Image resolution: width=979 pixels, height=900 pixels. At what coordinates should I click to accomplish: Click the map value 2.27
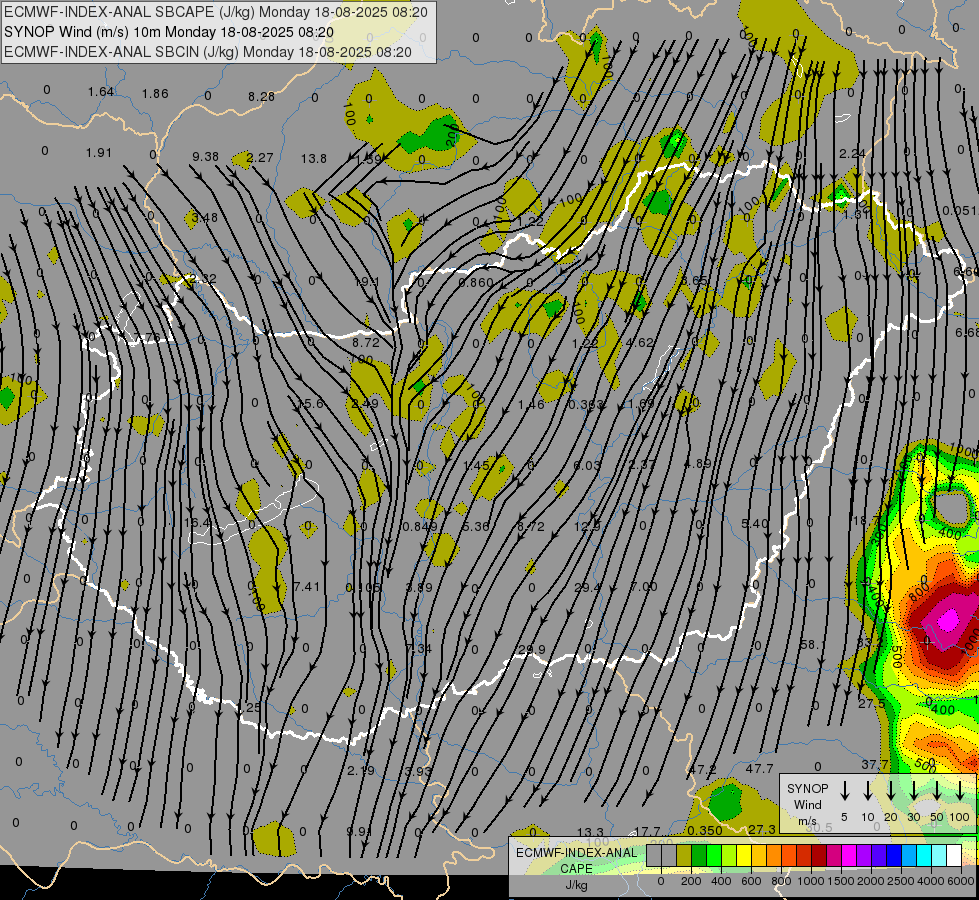click(260, 158)
